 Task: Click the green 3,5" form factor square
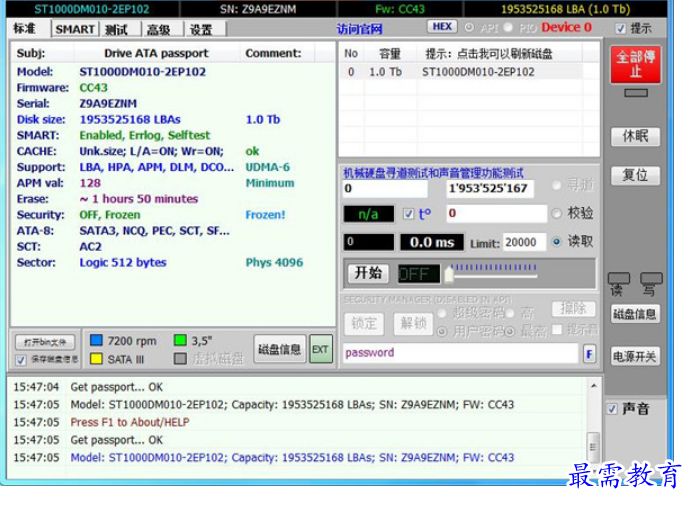tap(180, 340)
